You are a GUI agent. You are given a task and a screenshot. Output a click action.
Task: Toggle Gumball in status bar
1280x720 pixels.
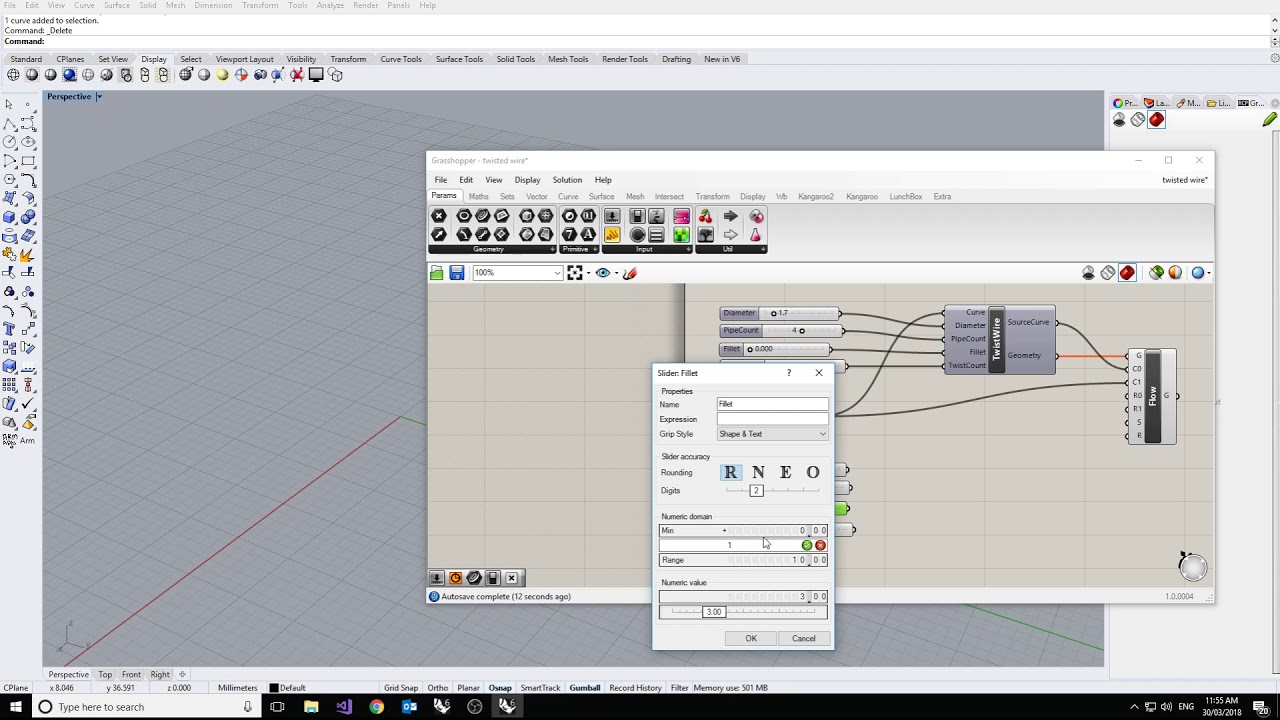(x=585, y=688)
